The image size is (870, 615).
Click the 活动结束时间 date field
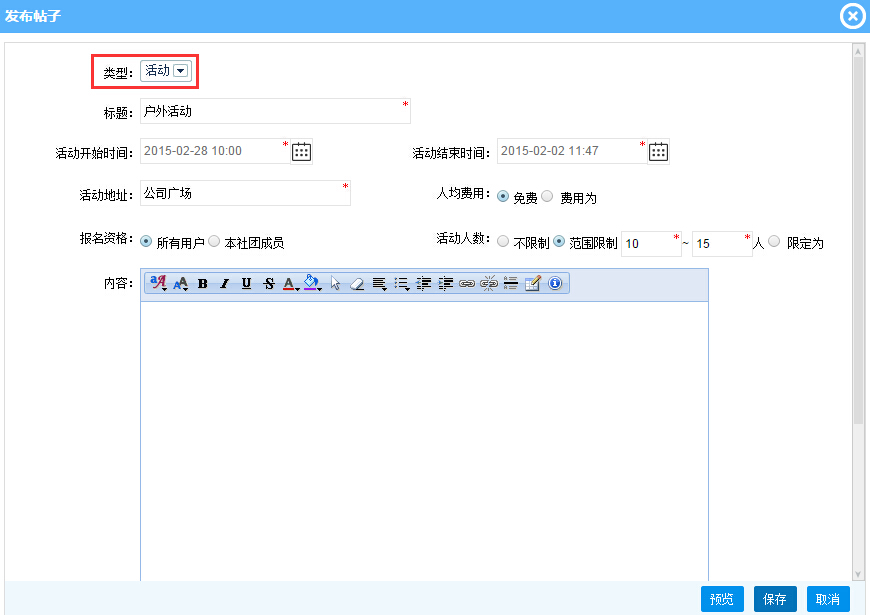(x=572, y=151)
